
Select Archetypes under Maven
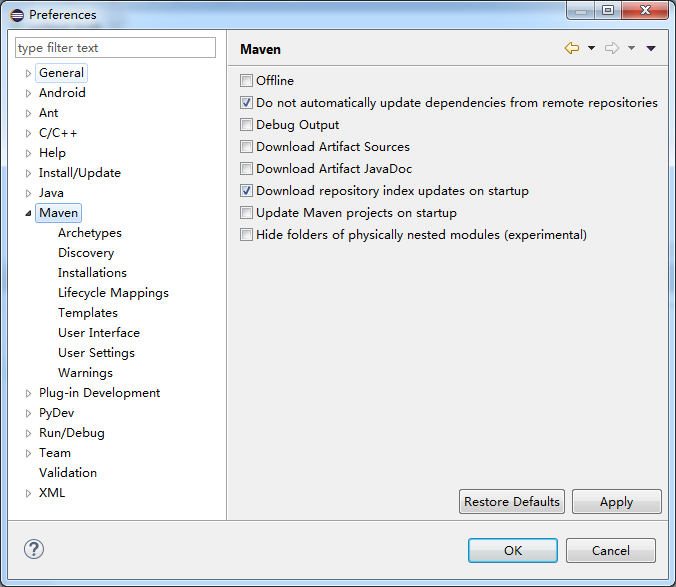pyautogui.click(x=90, y=233)
